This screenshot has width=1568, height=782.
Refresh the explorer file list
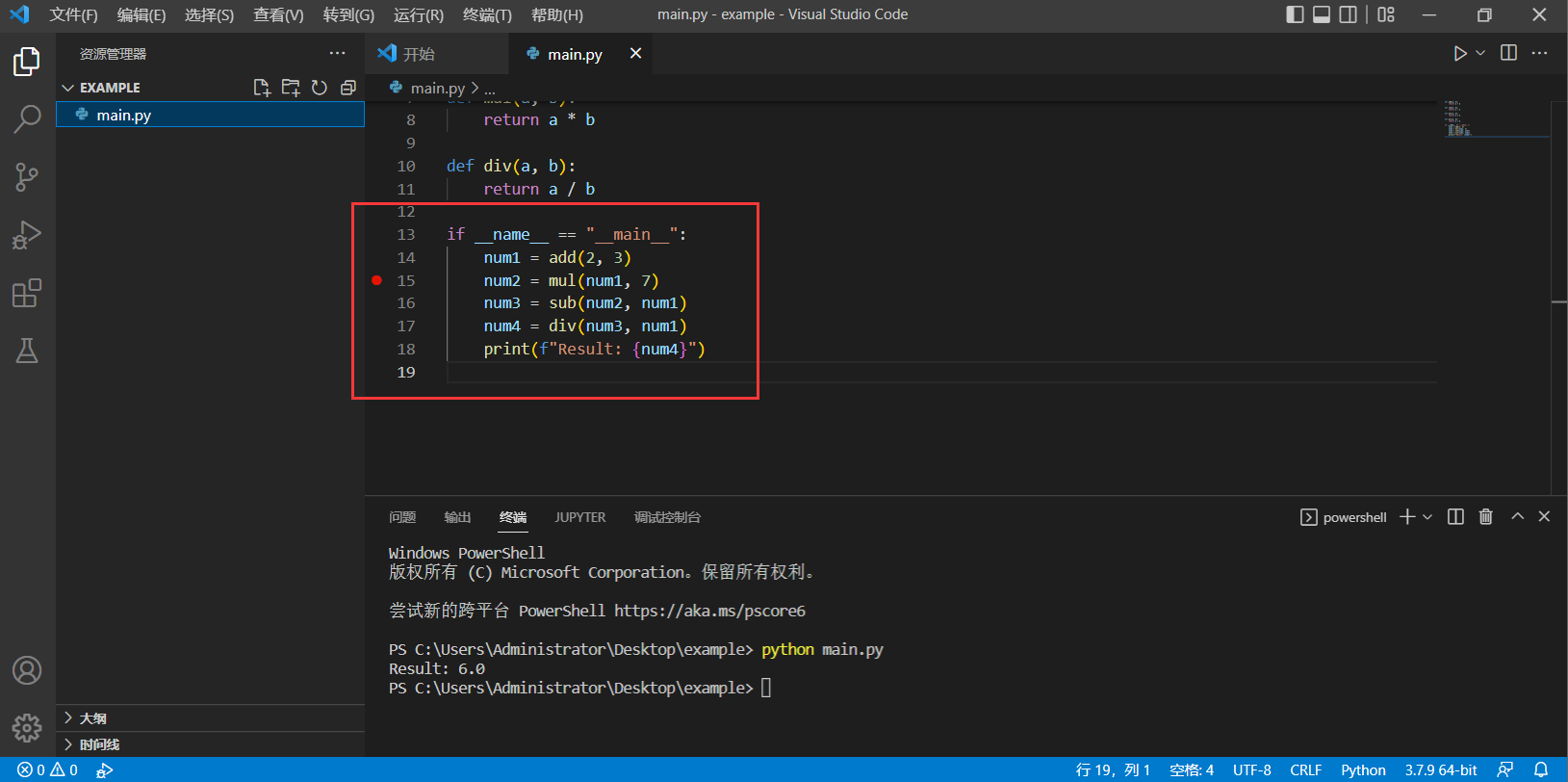[x=320, y=88]
